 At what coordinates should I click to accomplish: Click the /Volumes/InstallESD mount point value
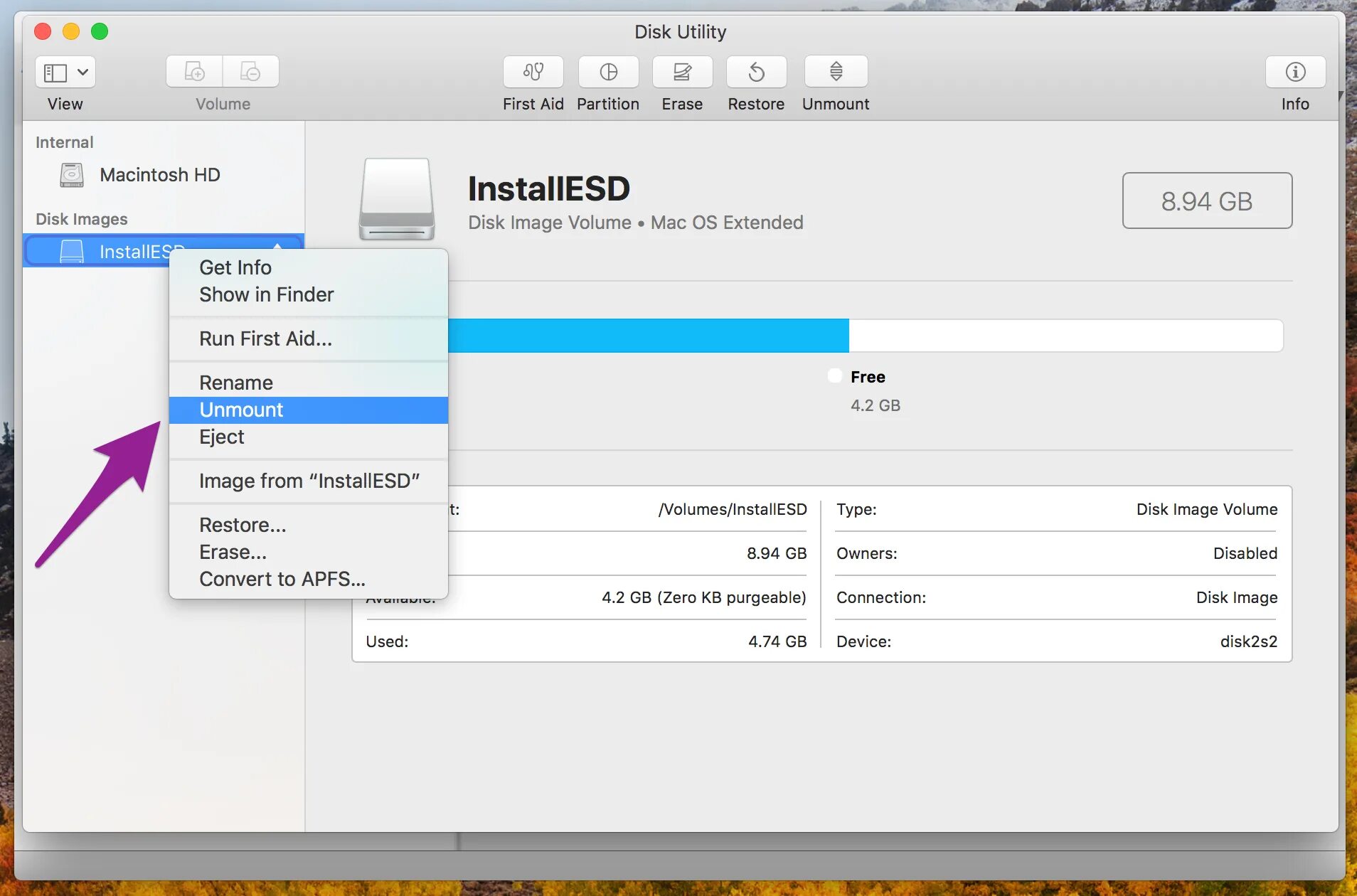click(733, 509)
